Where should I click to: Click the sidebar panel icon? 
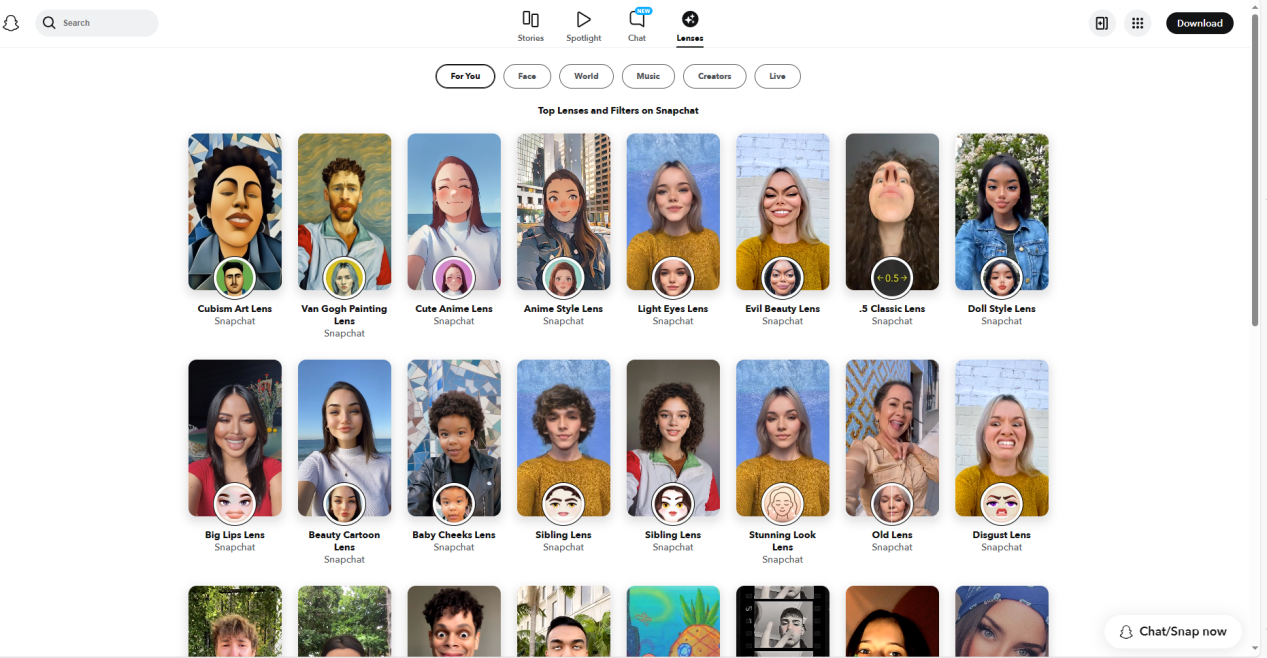pyautogui.click(x=1102, y=23)
